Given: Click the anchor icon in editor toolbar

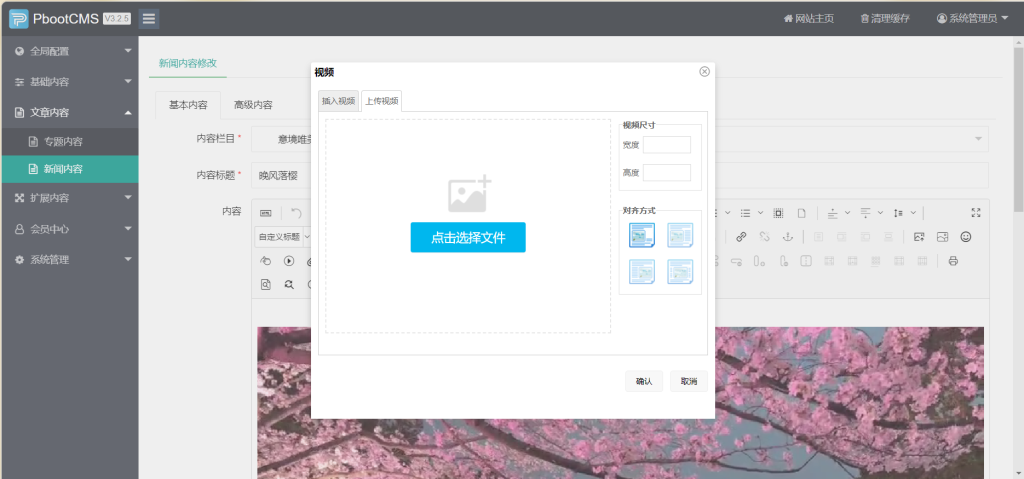Looking at the screenshot, I should (787, 237).
